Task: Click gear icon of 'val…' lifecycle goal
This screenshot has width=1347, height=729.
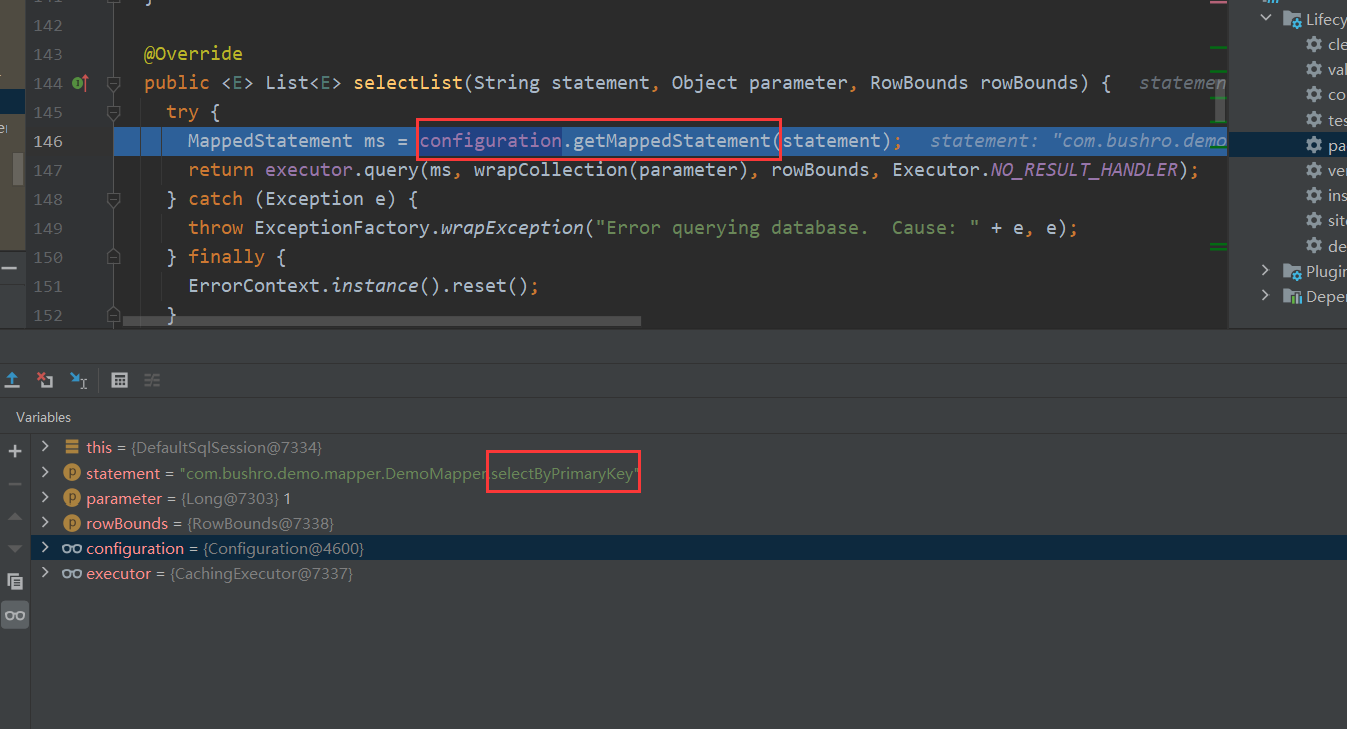Action: [1314, 69]
